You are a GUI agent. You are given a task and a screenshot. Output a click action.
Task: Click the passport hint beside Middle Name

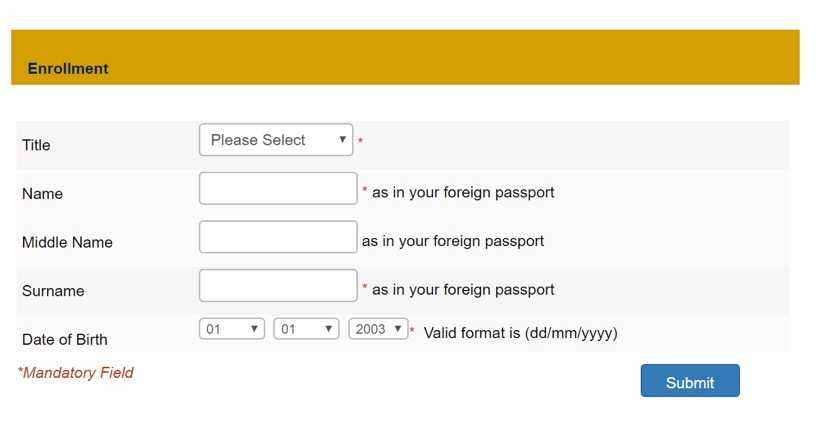pyautogui.click(x=453, y=241)
